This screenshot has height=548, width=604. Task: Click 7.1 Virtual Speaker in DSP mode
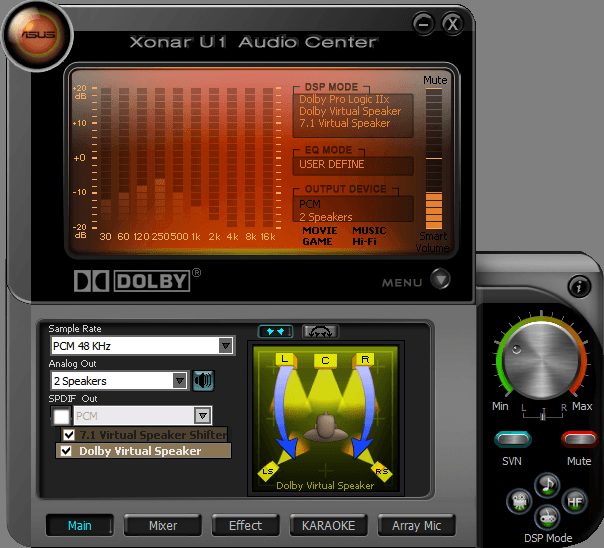tap(345, 123)
